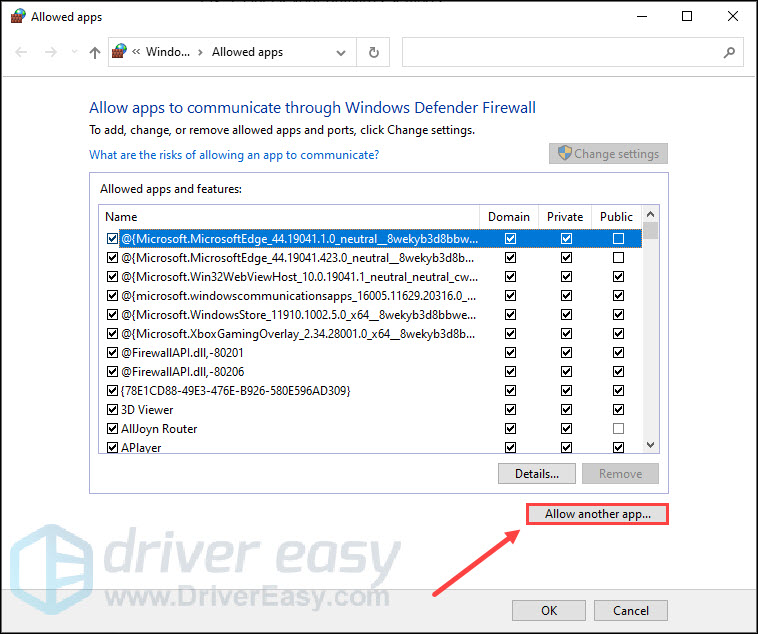The image size is (758, 634).
Task: Sort the list by the Name column
Action: click(289, 217)
